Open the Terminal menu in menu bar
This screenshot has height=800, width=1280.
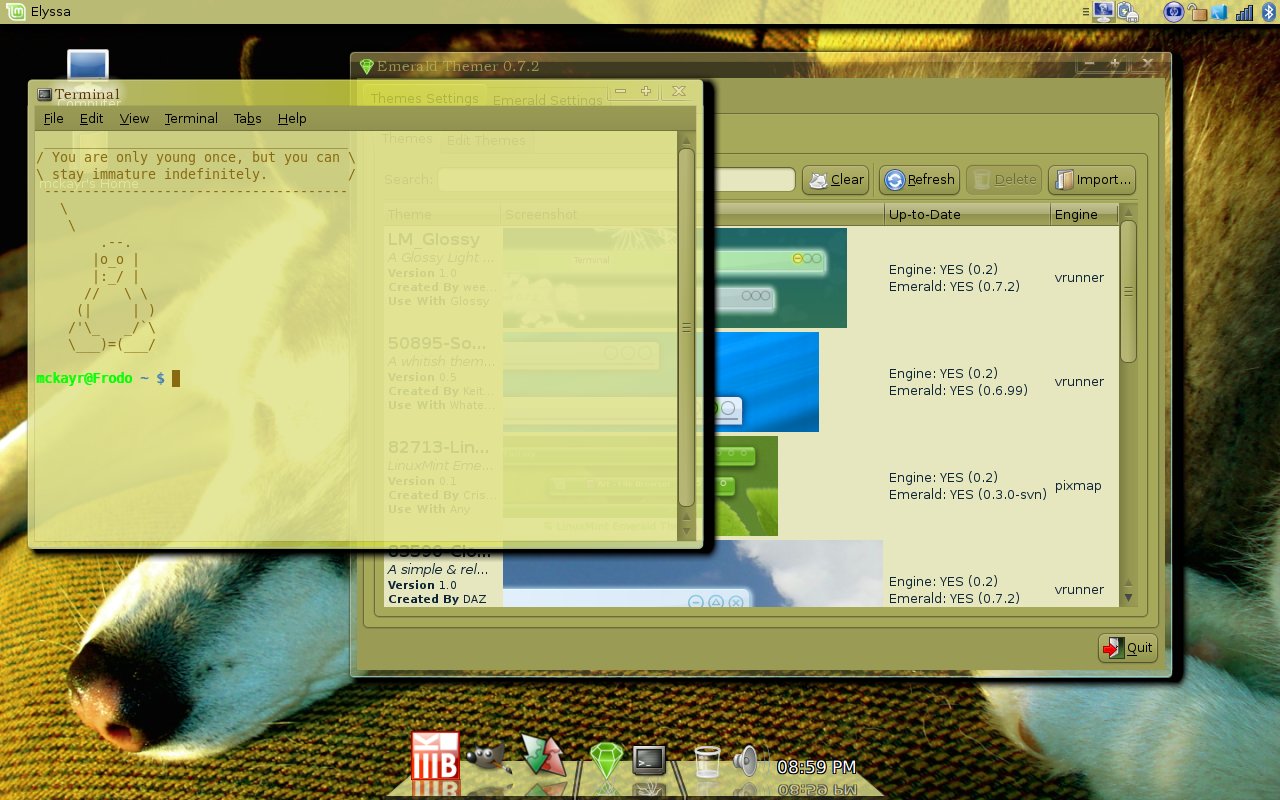[x=191, y=118]
